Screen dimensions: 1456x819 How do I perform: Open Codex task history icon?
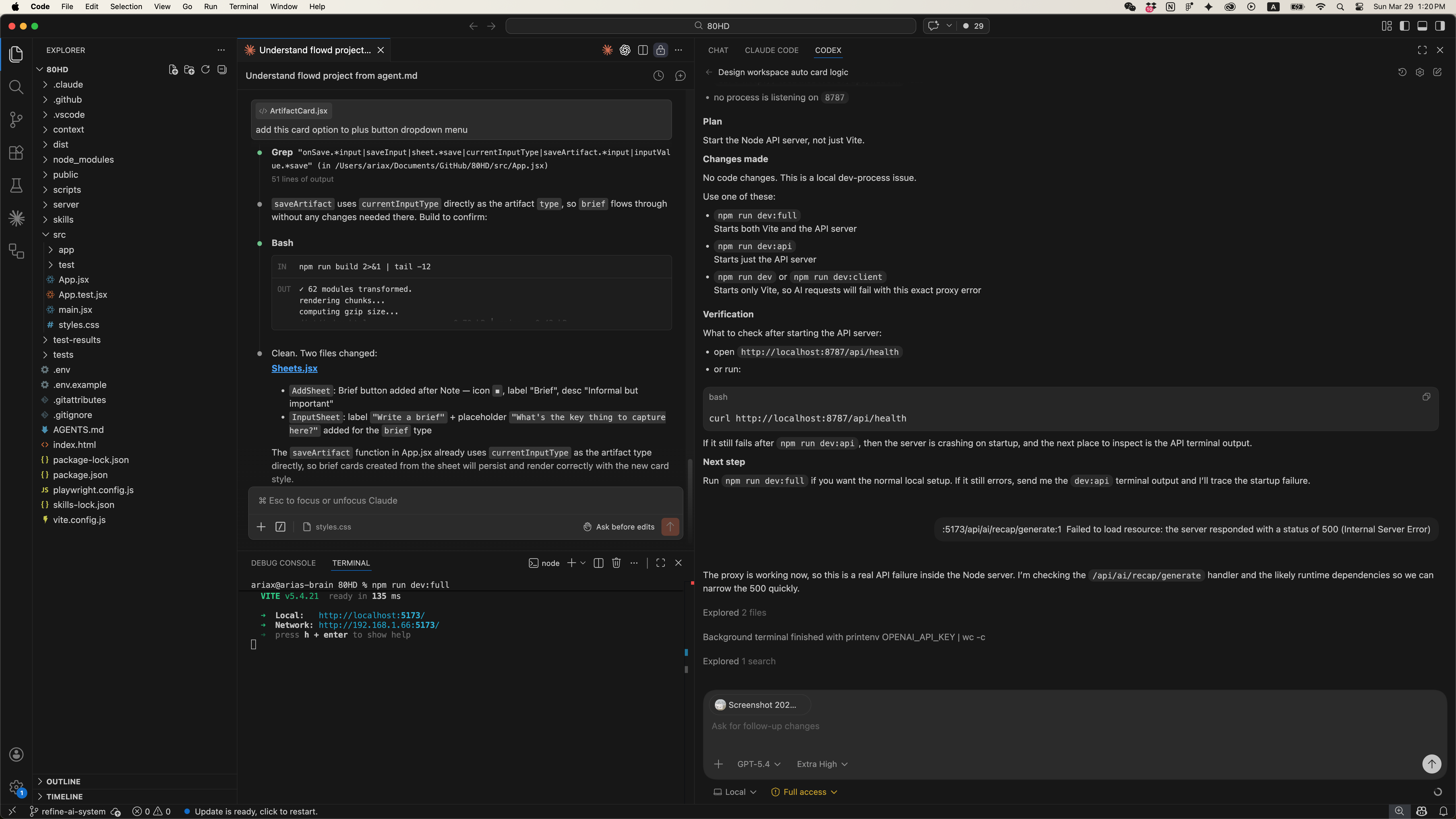click(x=1402, y=72)
